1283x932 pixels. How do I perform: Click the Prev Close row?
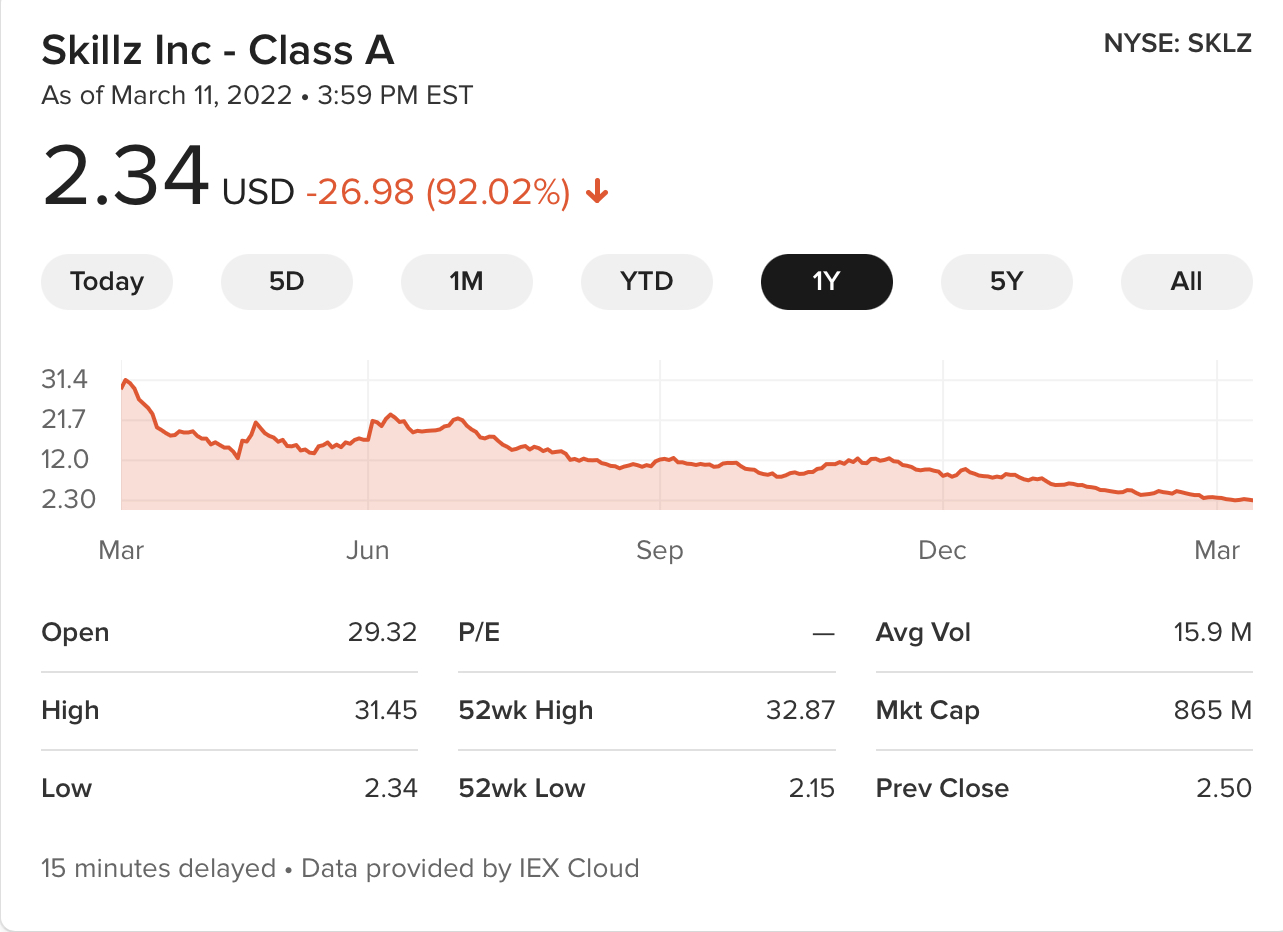point(1063,788)
